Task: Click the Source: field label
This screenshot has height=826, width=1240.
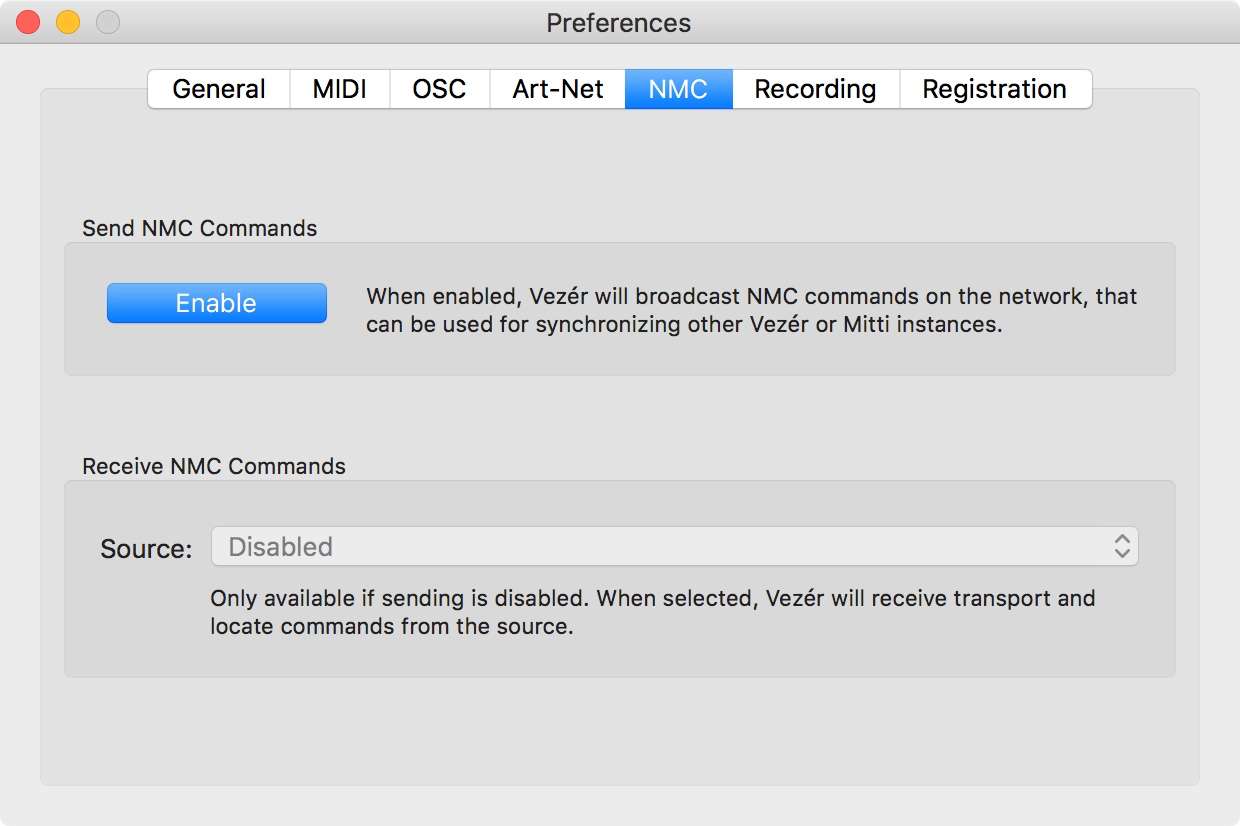Action: (146, 549)
